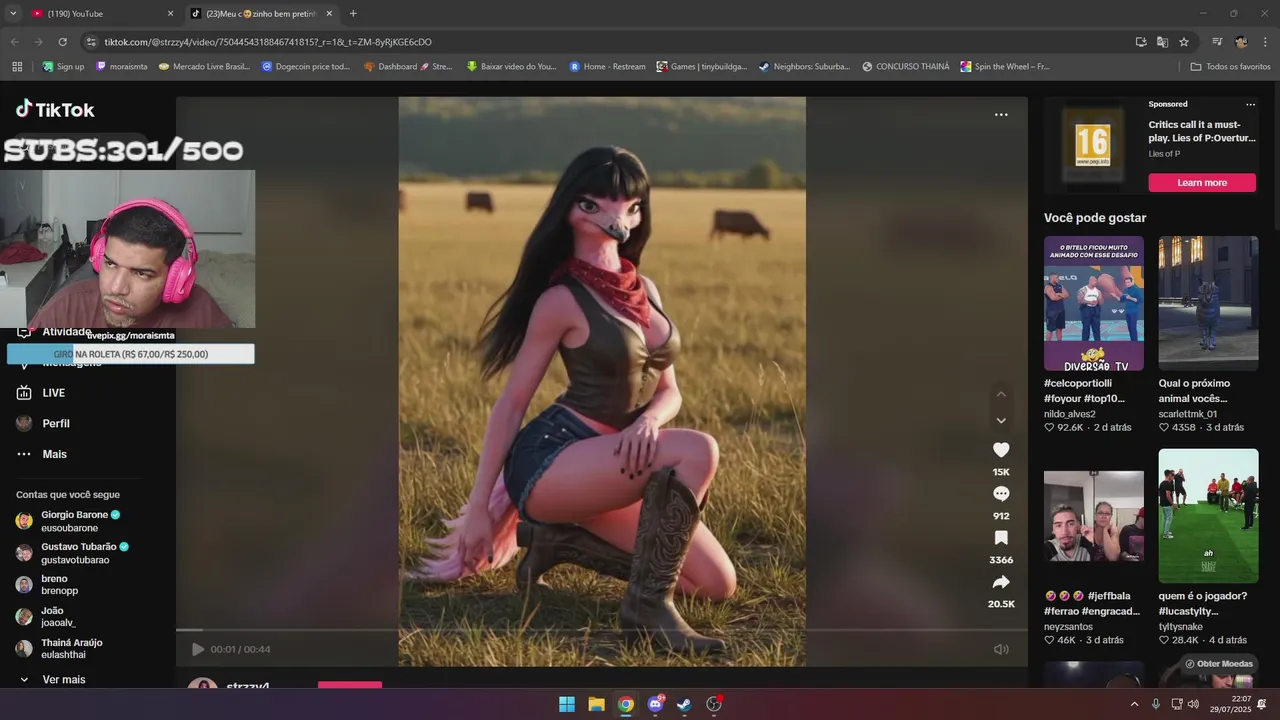Open Todos os favoritos folder

(1230, 66)
